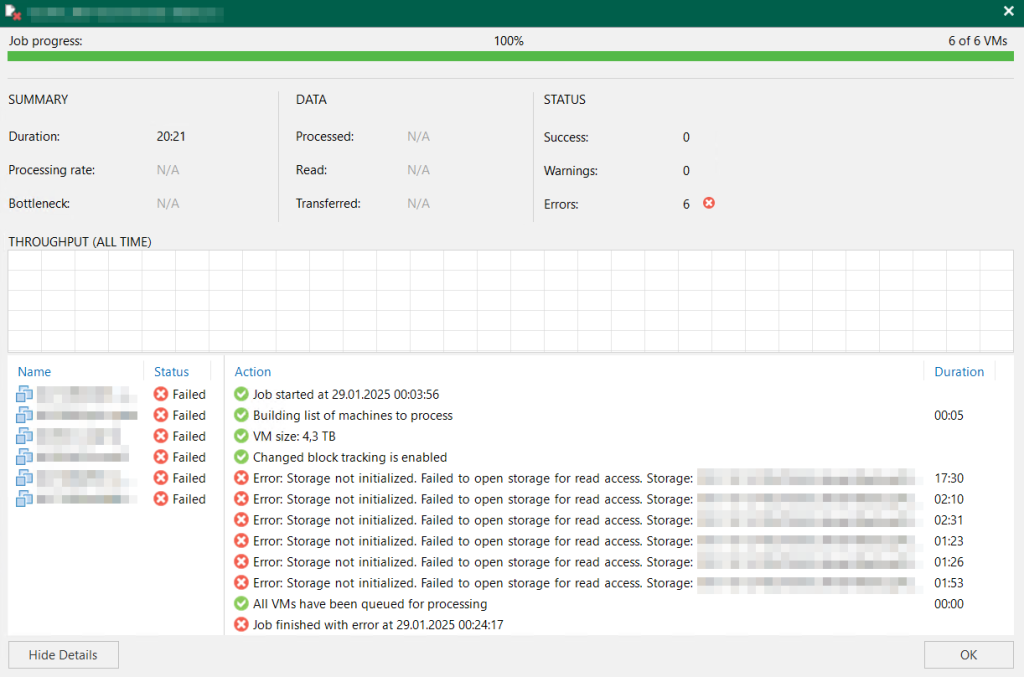Click the app icon in the title bar
1024x677 pixels.
pos(13,12)
